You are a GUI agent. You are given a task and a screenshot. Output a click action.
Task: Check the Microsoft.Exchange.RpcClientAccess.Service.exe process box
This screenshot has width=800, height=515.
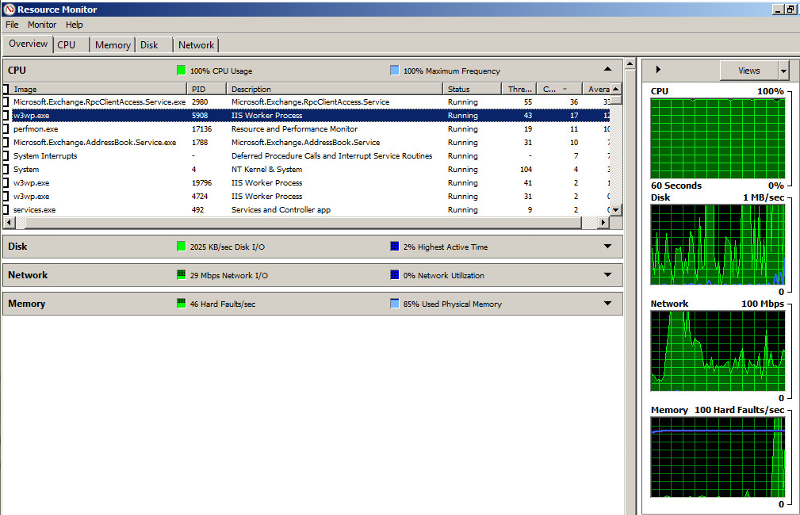point(6,102)
